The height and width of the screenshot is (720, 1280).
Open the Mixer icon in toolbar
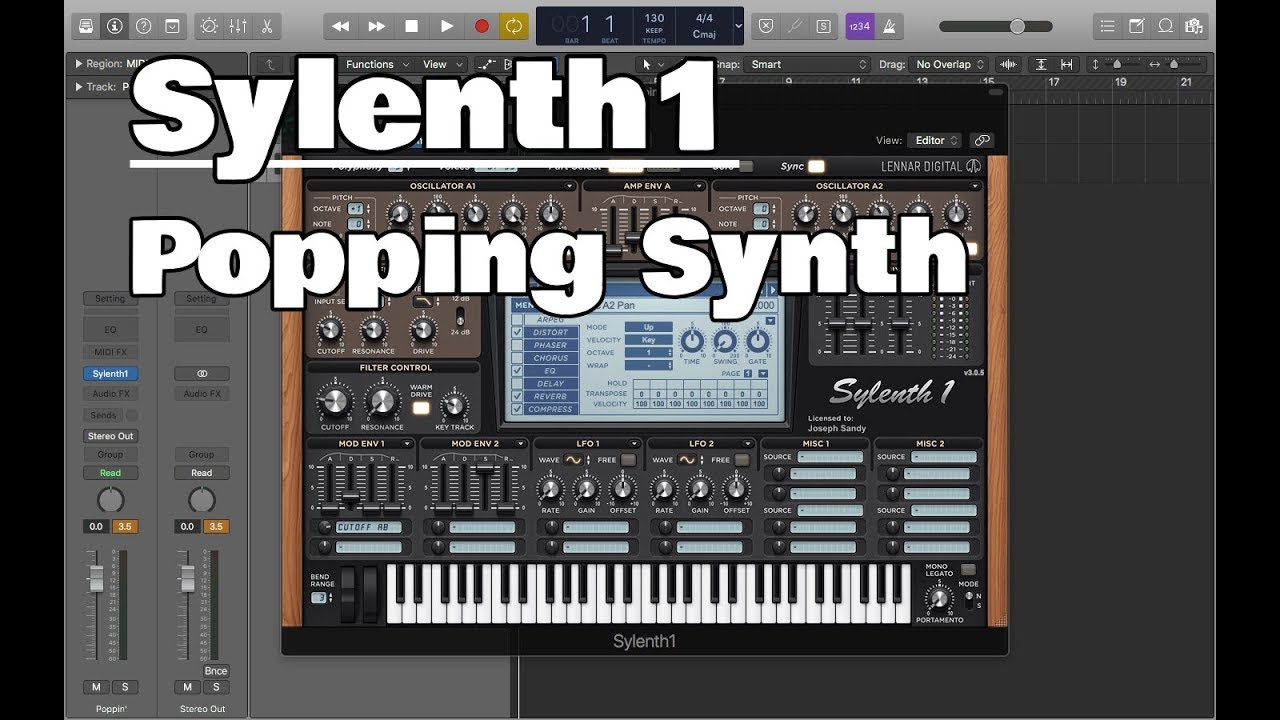coord(238,26)
